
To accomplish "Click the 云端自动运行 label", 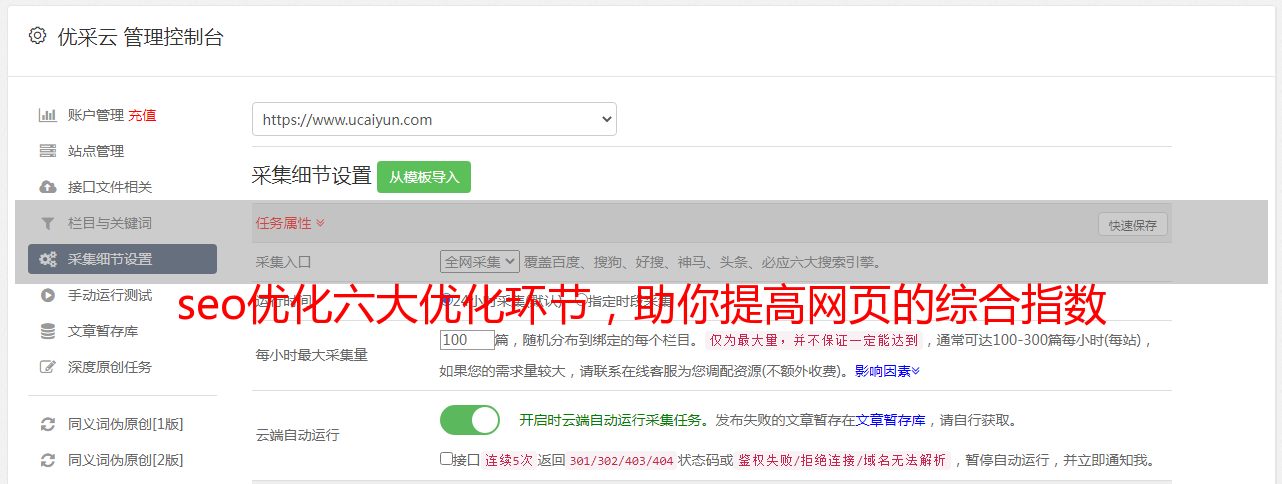I will tap(298, 435).
